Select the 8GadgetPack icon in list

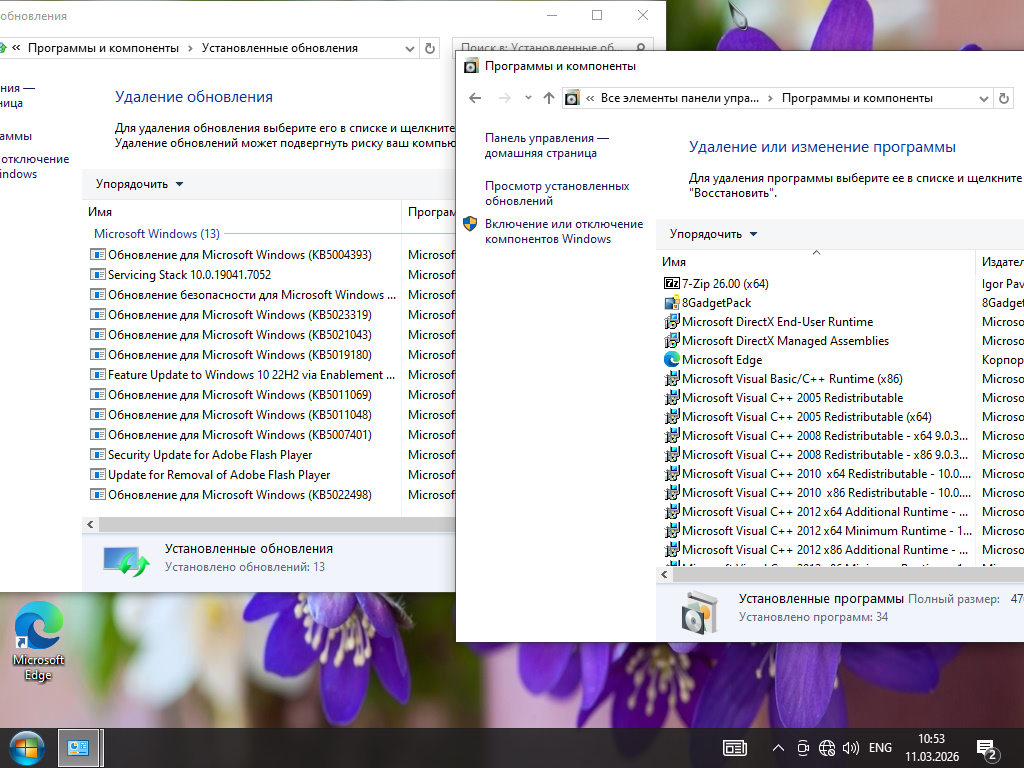[672, 303]
